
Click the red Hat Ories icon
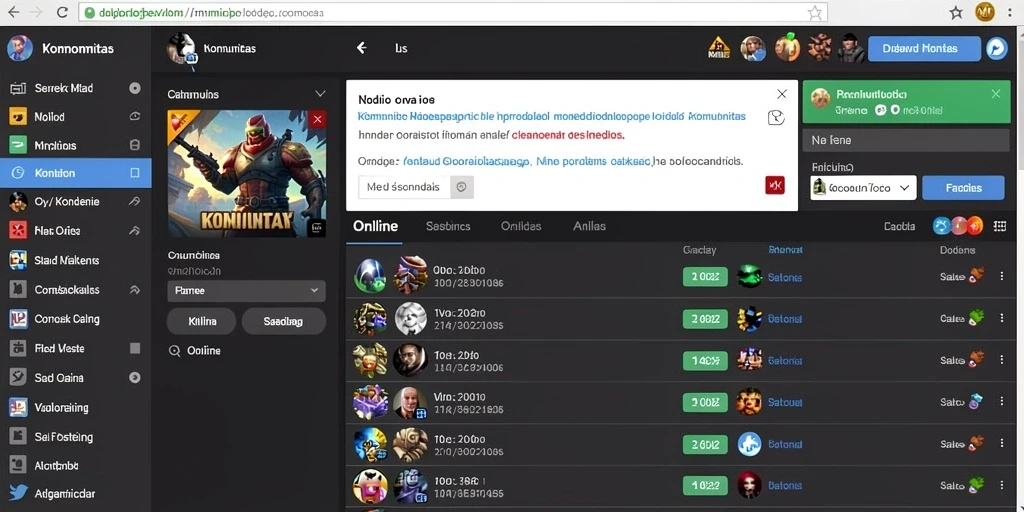click(18, 231)
